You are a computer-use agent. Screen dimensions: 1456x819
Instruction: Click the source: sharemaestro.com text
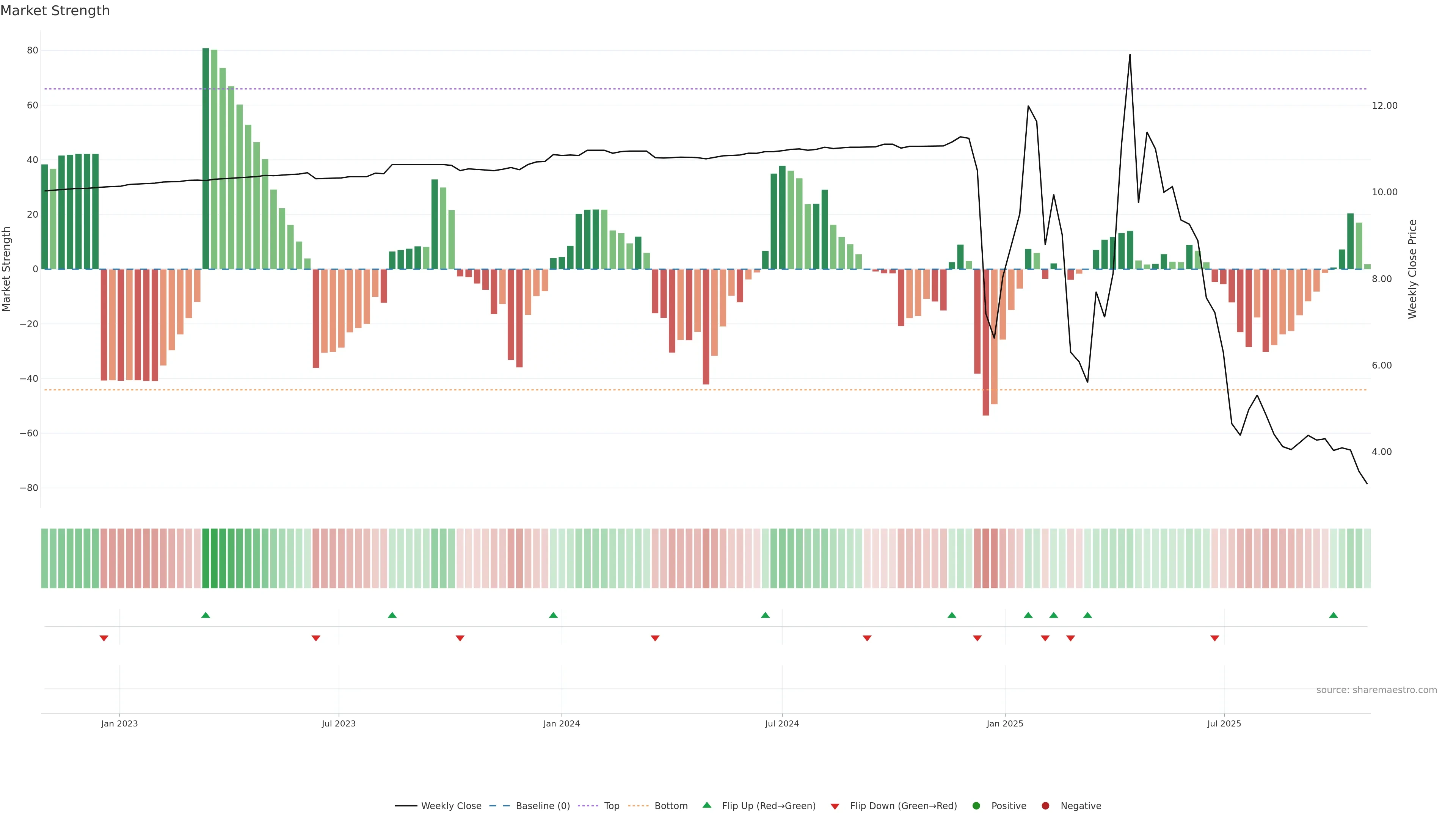[x=1376, y=690]
